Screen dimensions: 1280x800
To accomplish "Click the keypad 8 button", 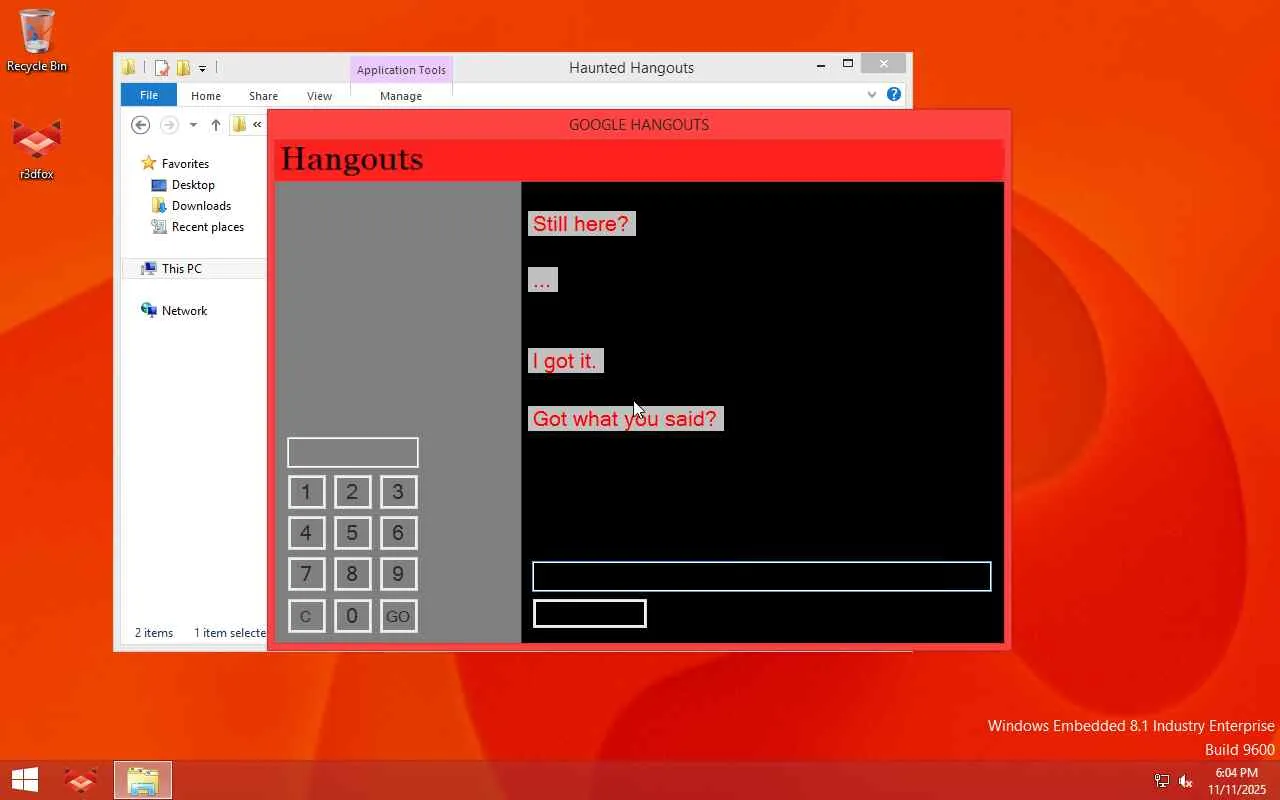I will (x=352, y=574).
